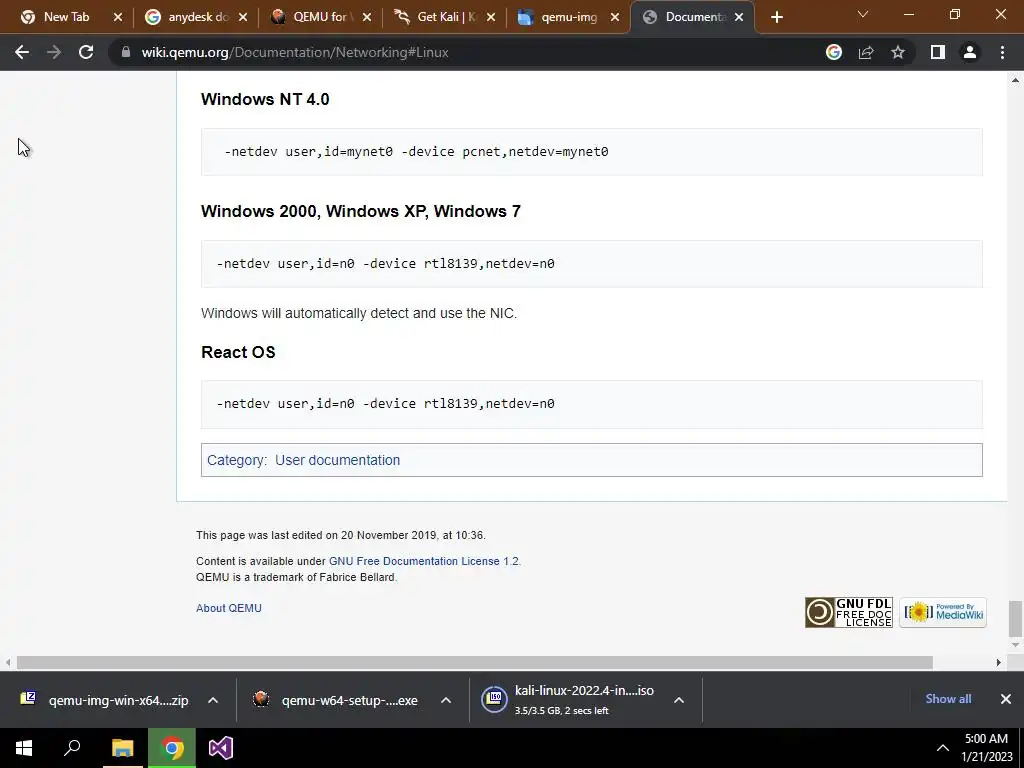
Task: Click the GNU FDL license badge
Action: click(848, 613)
